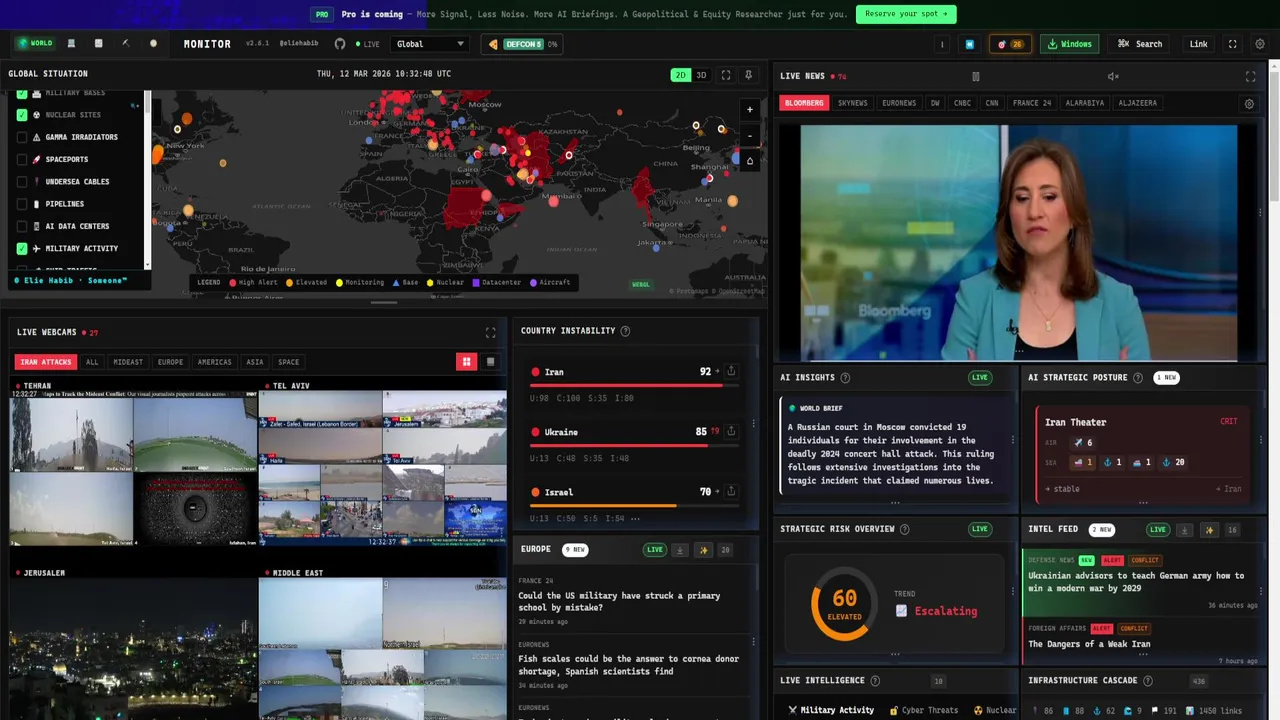Select the pickaxe variant icon in header
Screen dimensions: 1280x720
(125, 43)
